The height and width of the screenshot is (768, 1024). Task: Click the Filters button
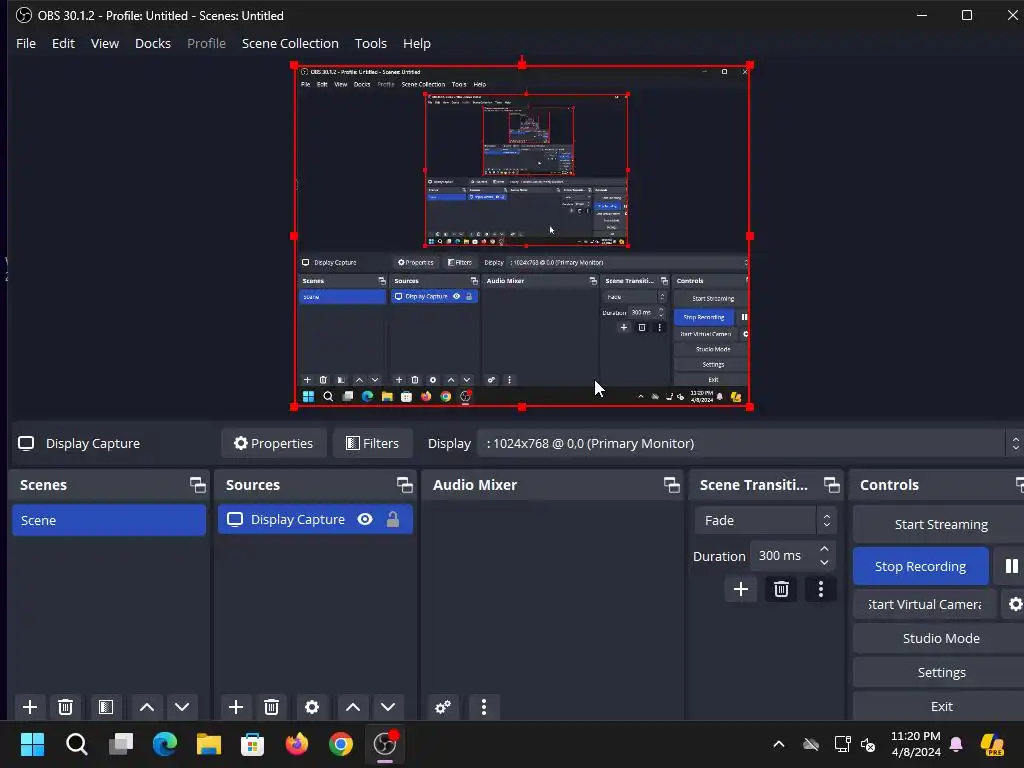(372, 443)
